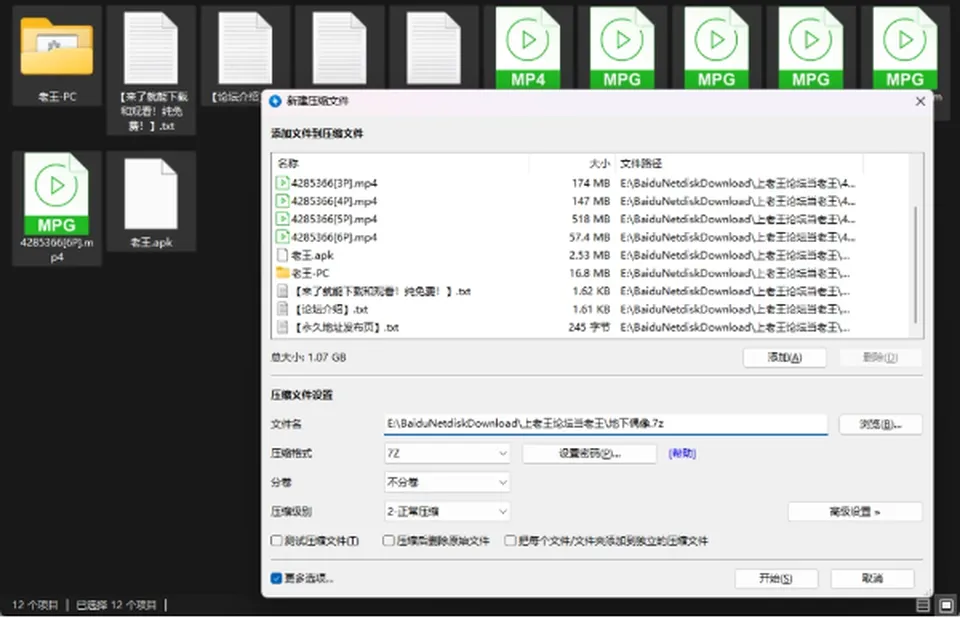Click the 浏览(B)... browse button
Screen dimensions: 960x618
pos(880,424)
